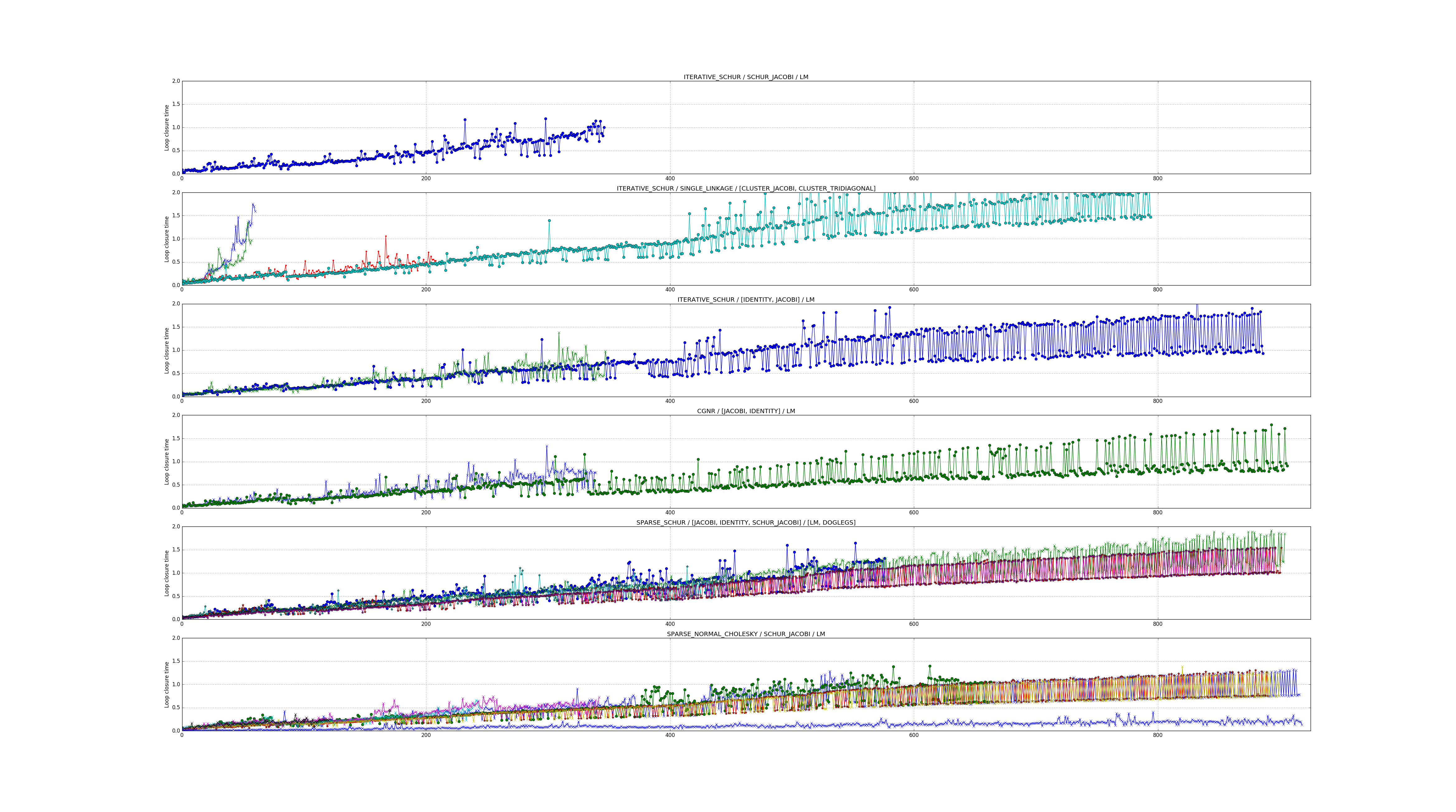Click the 400 x-axis tick under bottom subplot

tap(670, 736)
